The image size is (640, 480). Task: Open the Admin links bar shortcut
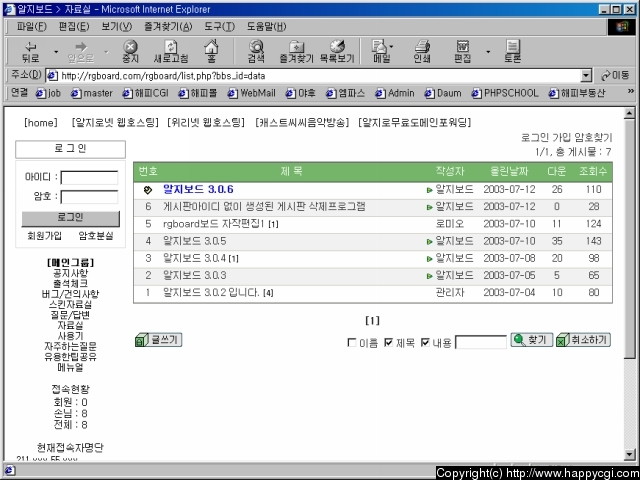click(x=395, y=93)
